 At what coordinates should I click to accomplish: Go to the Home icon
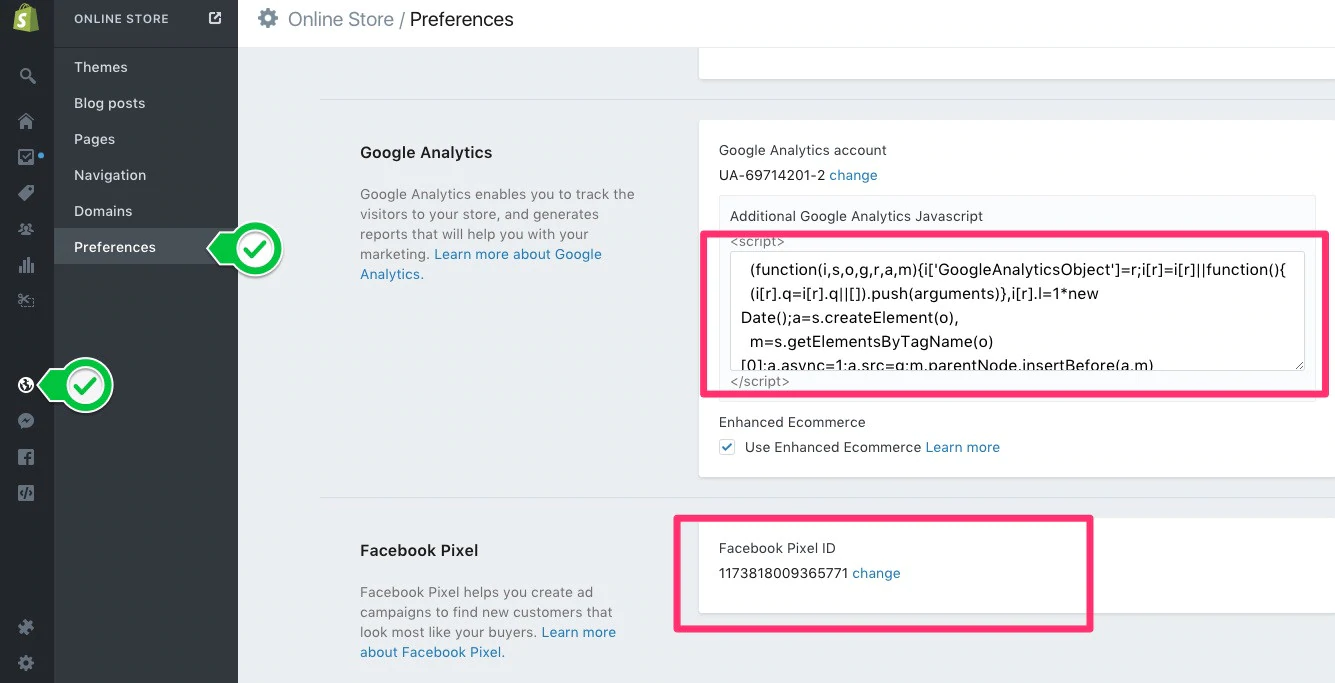[x=26, y=121]
